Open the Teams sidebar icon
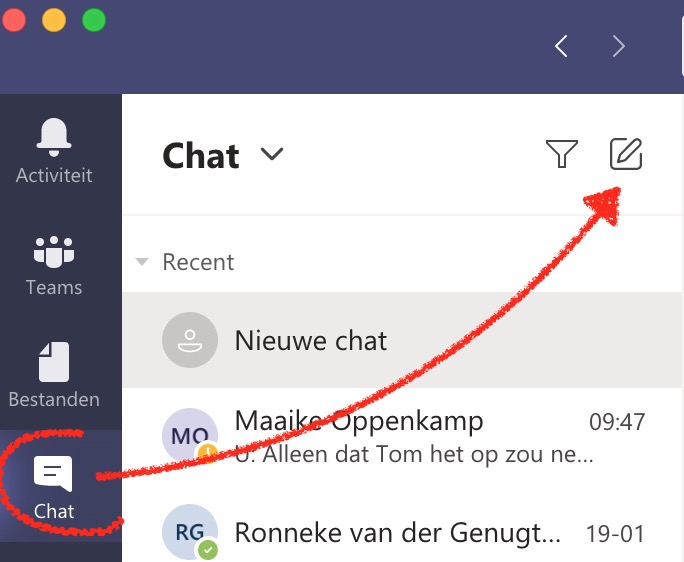Screen dimensions: 684x562 pos(54,251)
